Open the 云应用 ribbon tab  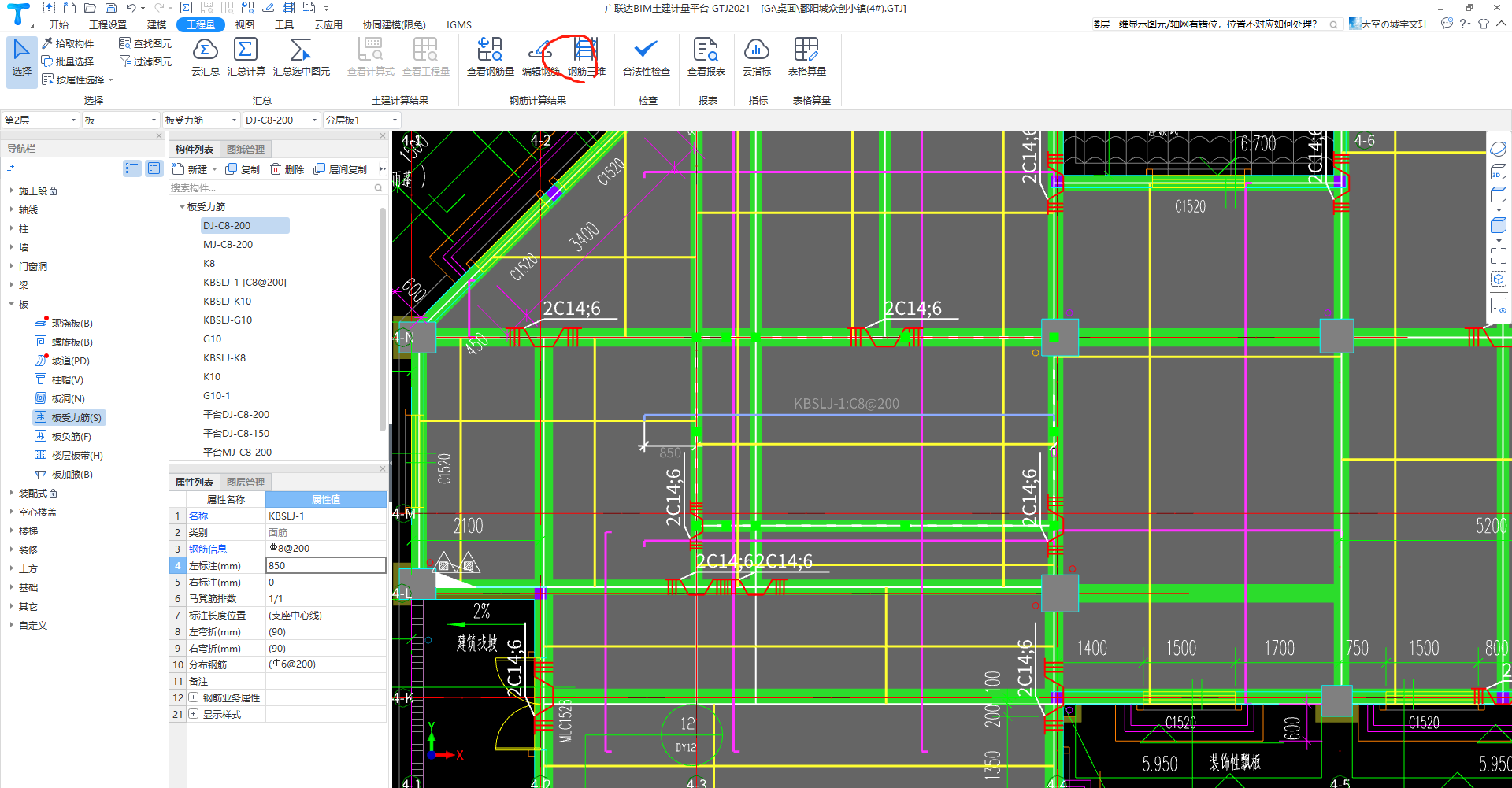pyautogui.click(x=328, y=25)
